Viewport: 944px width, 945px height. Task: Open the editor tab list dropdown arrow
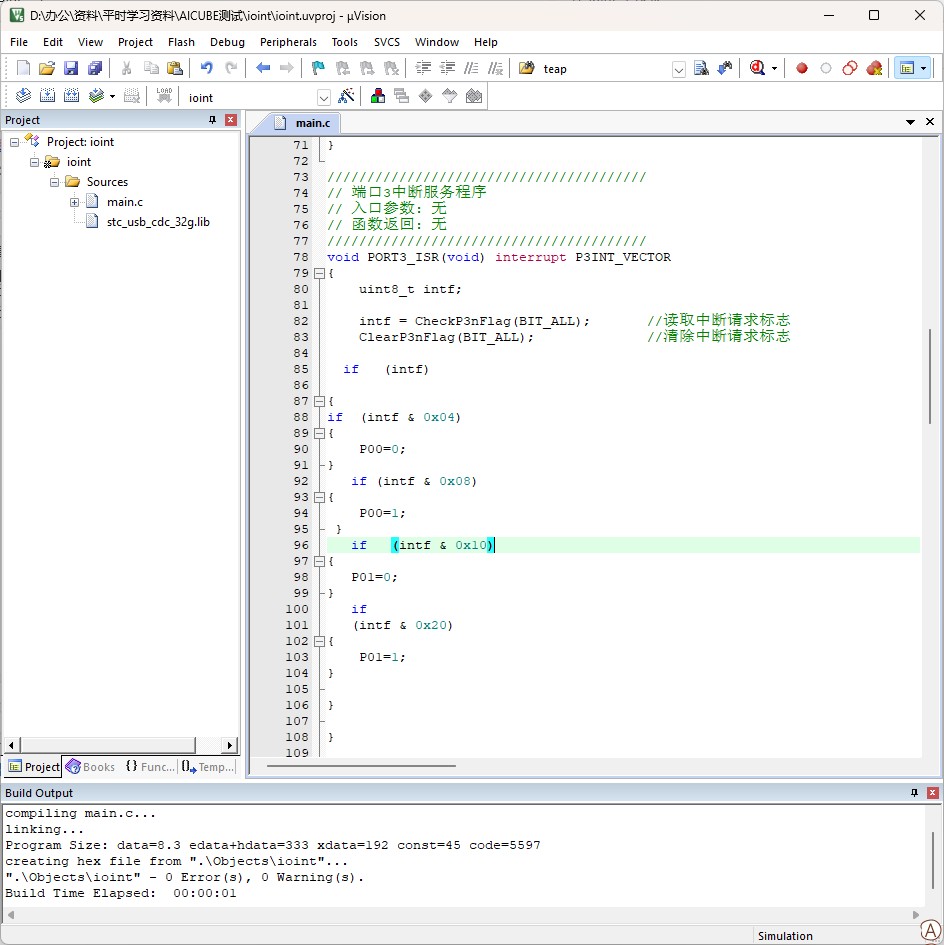pos(910,122)
